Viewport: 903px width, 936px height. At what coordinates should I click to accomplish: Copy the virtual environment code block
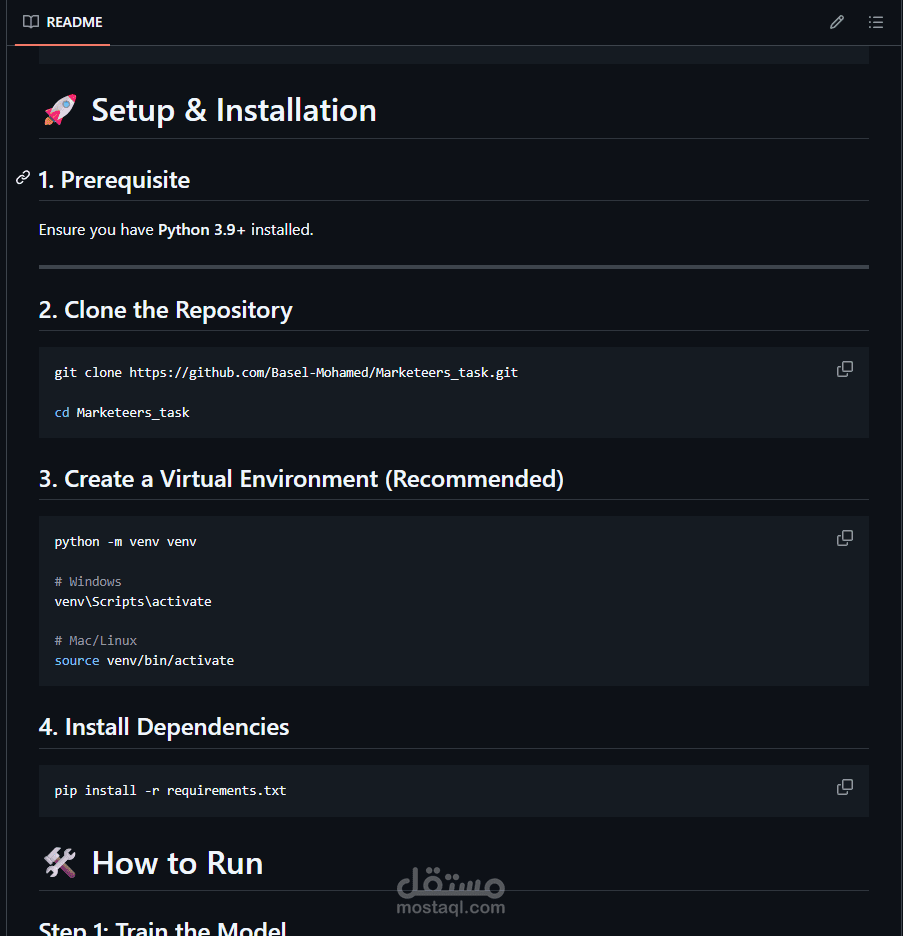click(845, 538)
